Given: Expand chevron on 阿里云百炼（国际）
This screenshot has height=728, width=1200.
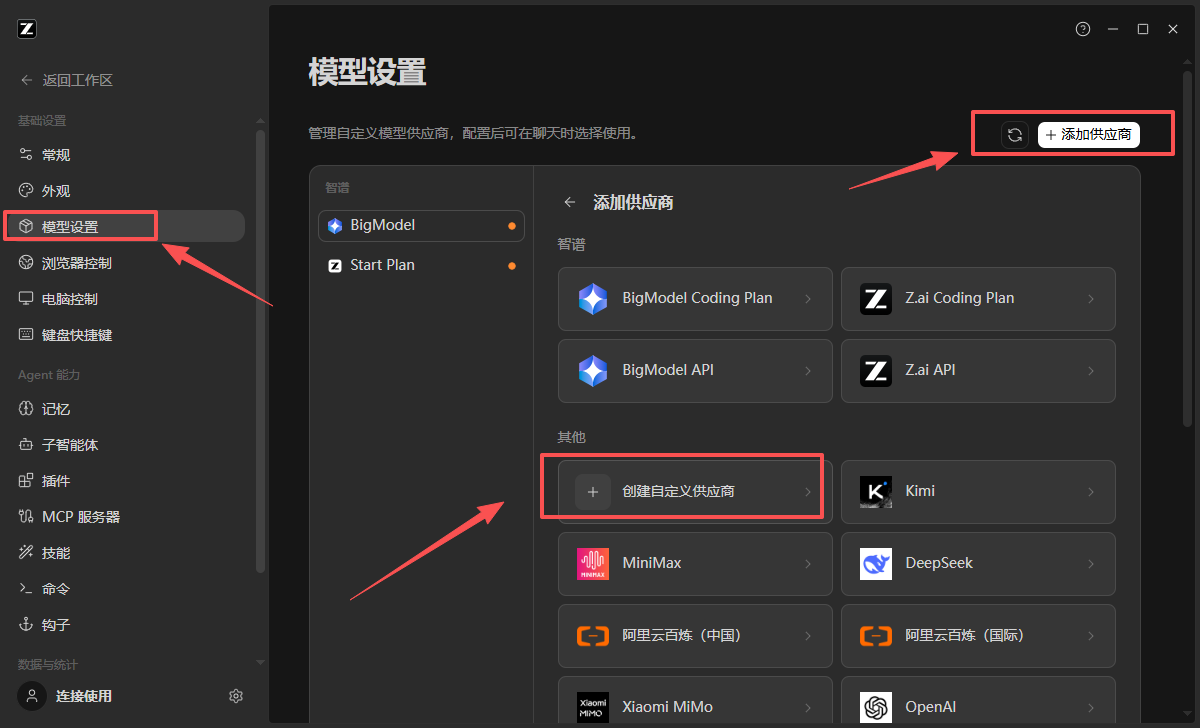Looking at the screenshot, I should tap(1091, 636).
